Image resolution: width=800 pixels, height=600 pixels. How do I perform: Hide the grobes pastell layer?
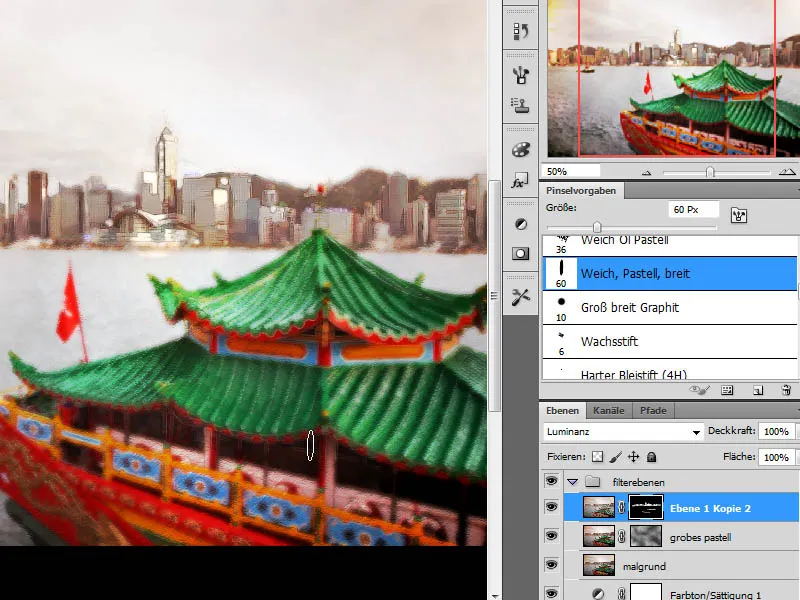[x=552, y=536]
